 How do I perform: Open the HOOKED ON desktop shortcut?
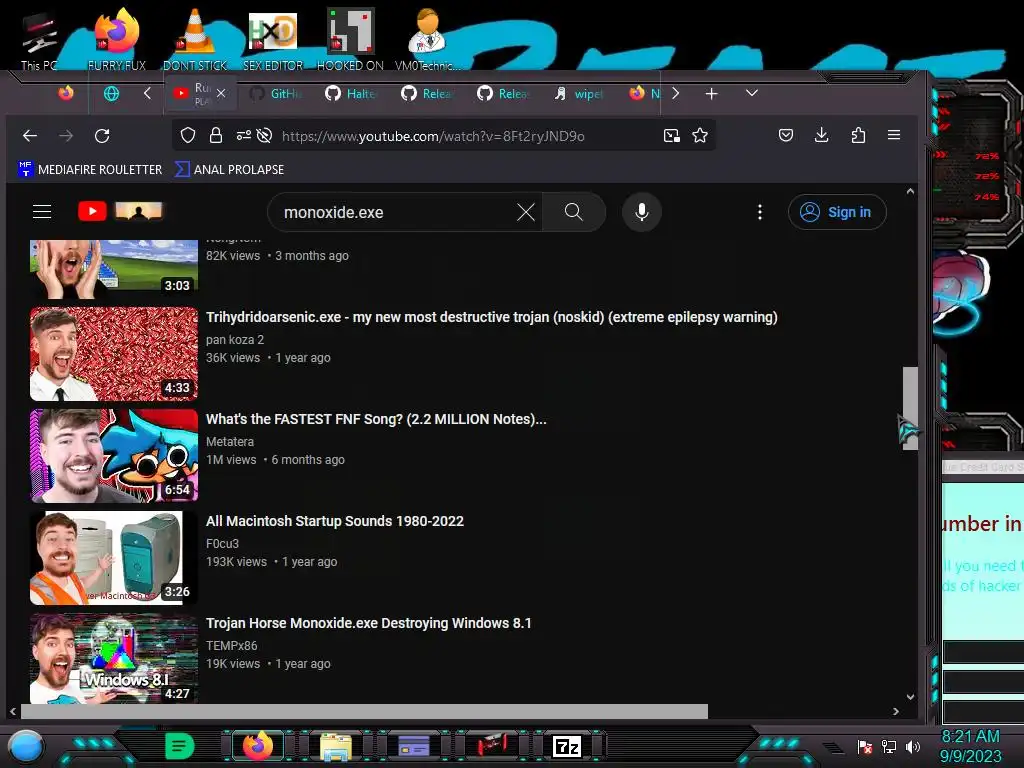tap(350, 40)
